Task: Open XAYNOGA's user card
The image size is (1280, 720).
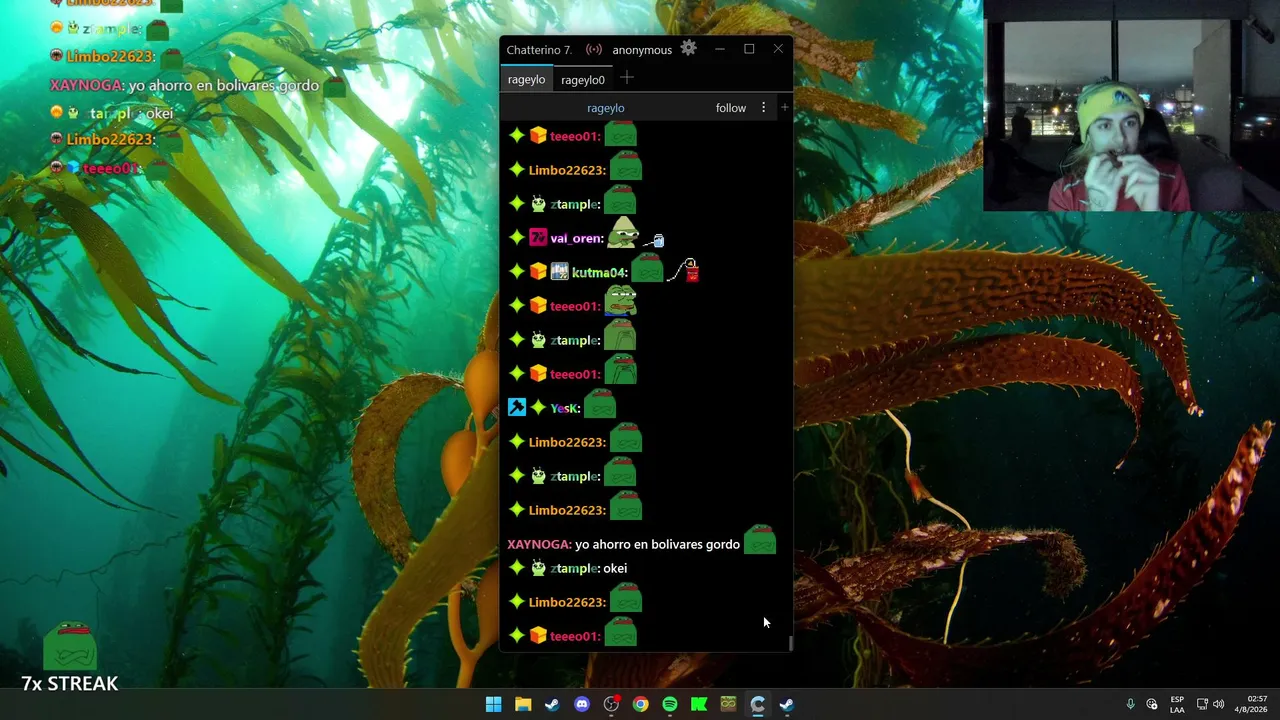Action: [x=539, y=544]
